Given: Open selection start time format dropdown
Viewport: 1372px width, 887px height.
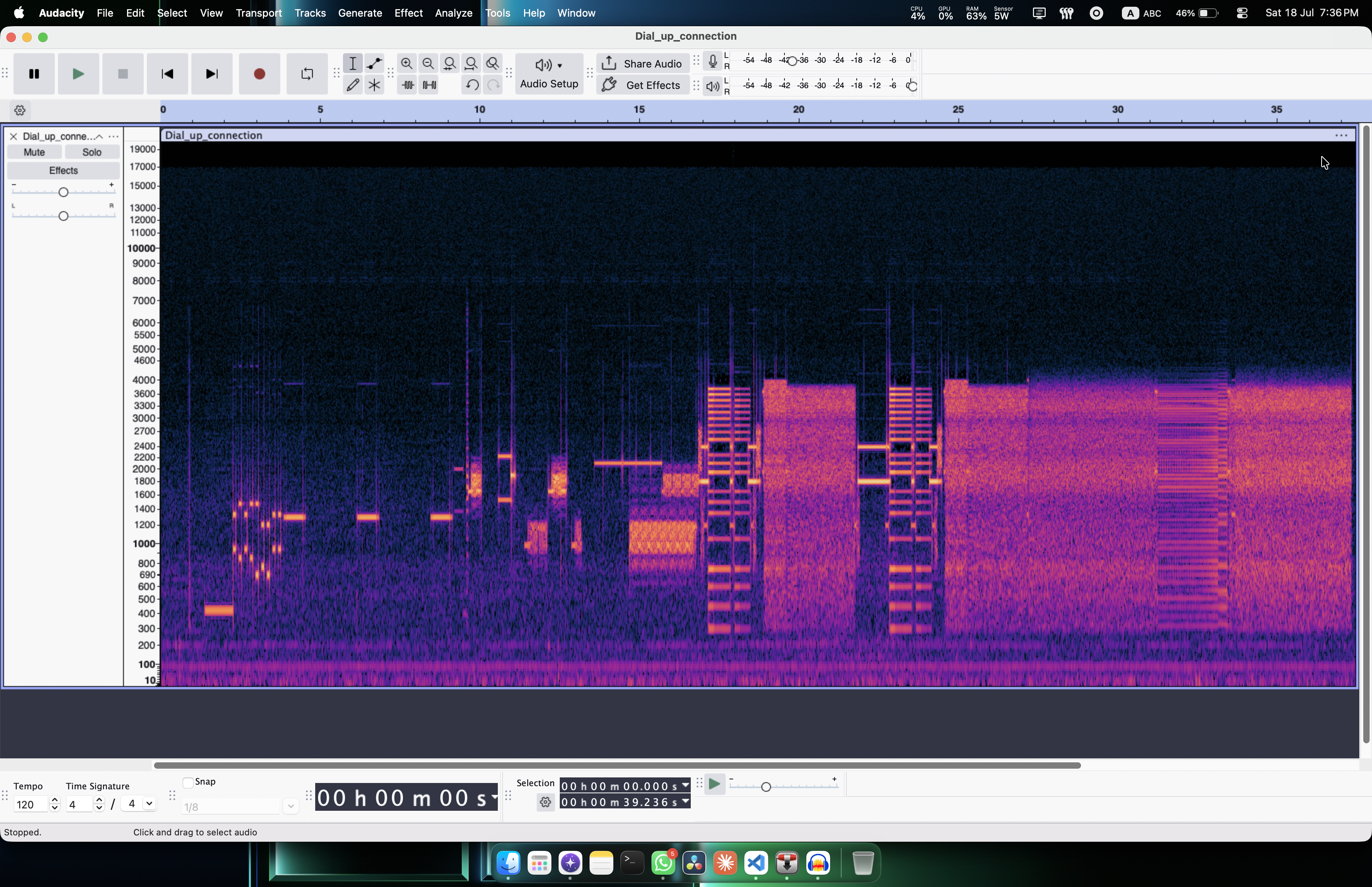Looking at the screenshot, I should pos(685,786).
